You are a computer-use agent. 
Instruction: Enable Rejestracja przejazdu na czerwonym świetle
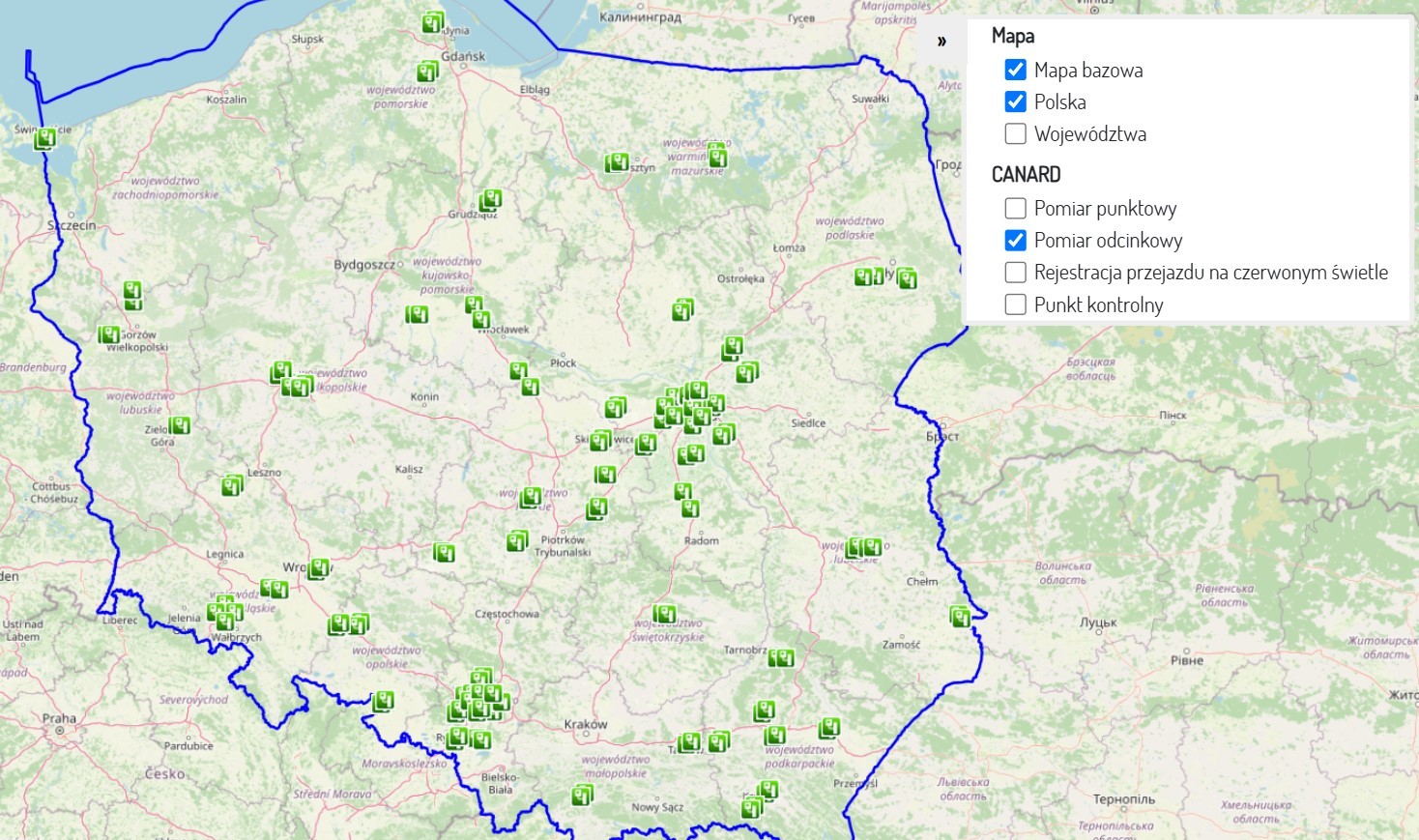coord(1015,272)
